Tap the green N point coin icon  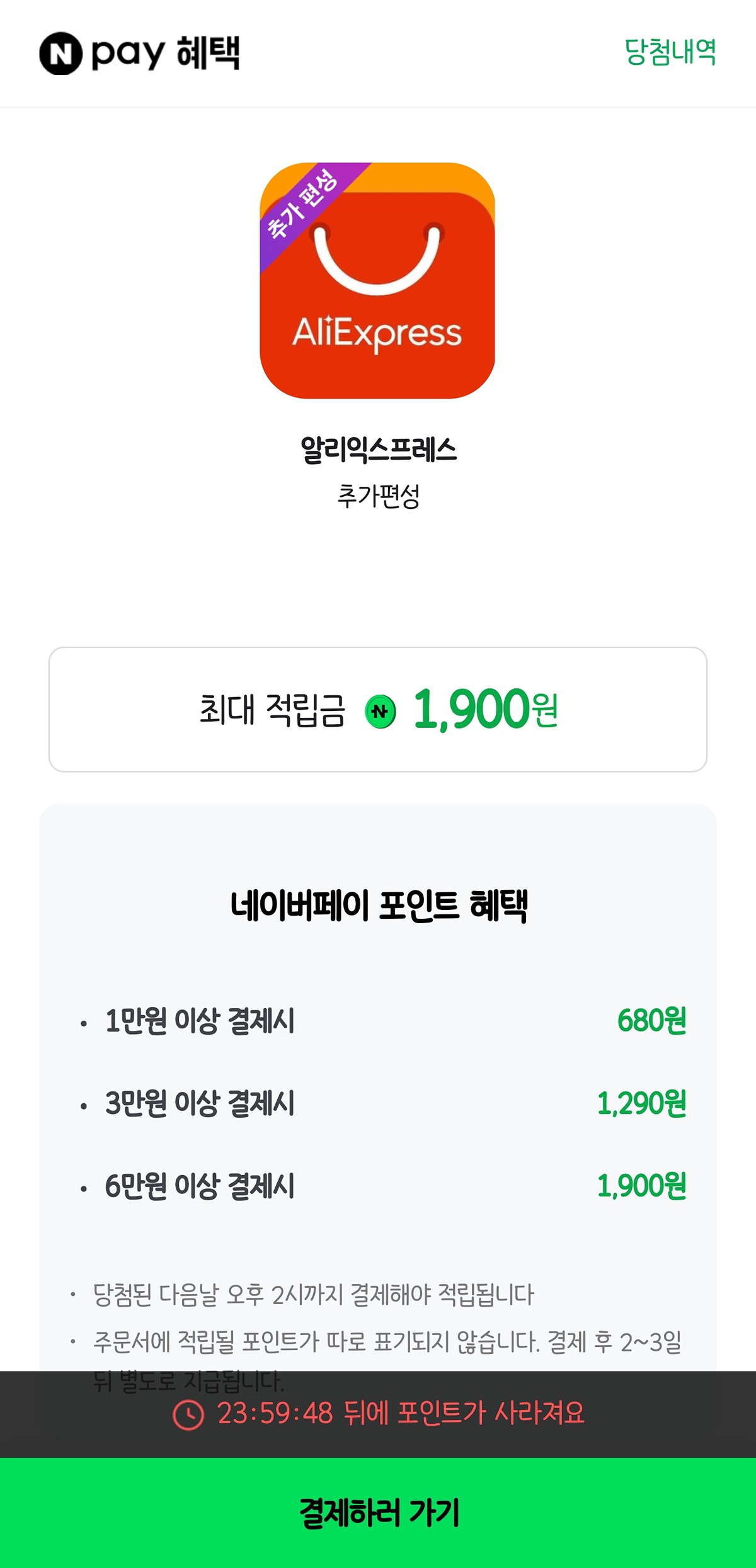tap(381, 712)
